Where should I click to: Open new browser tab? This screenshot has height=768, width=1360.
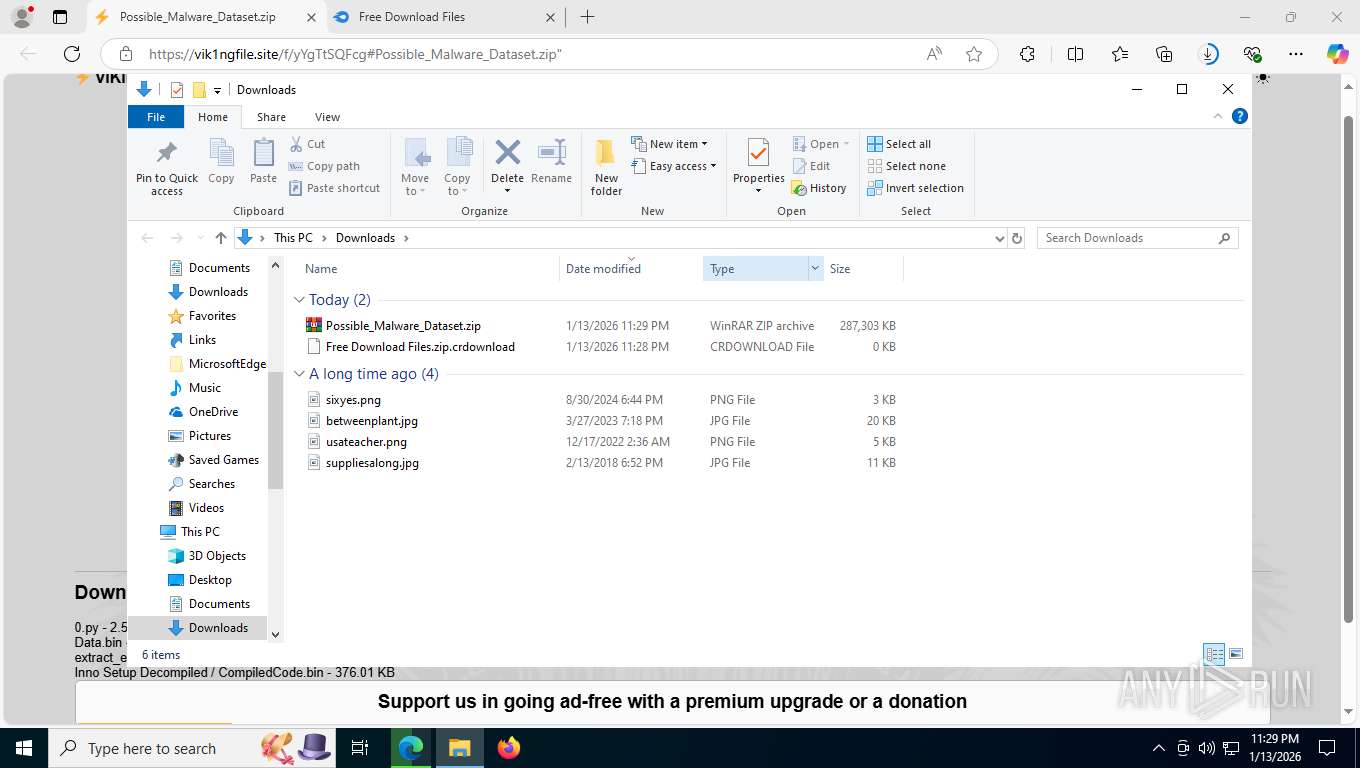pyautogui.click(x=587, y=17)
